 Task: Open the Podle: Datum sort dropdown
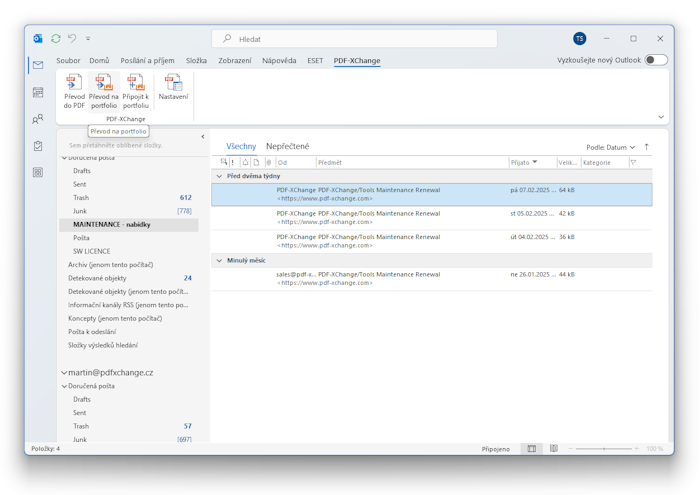(x=611, y=147)
